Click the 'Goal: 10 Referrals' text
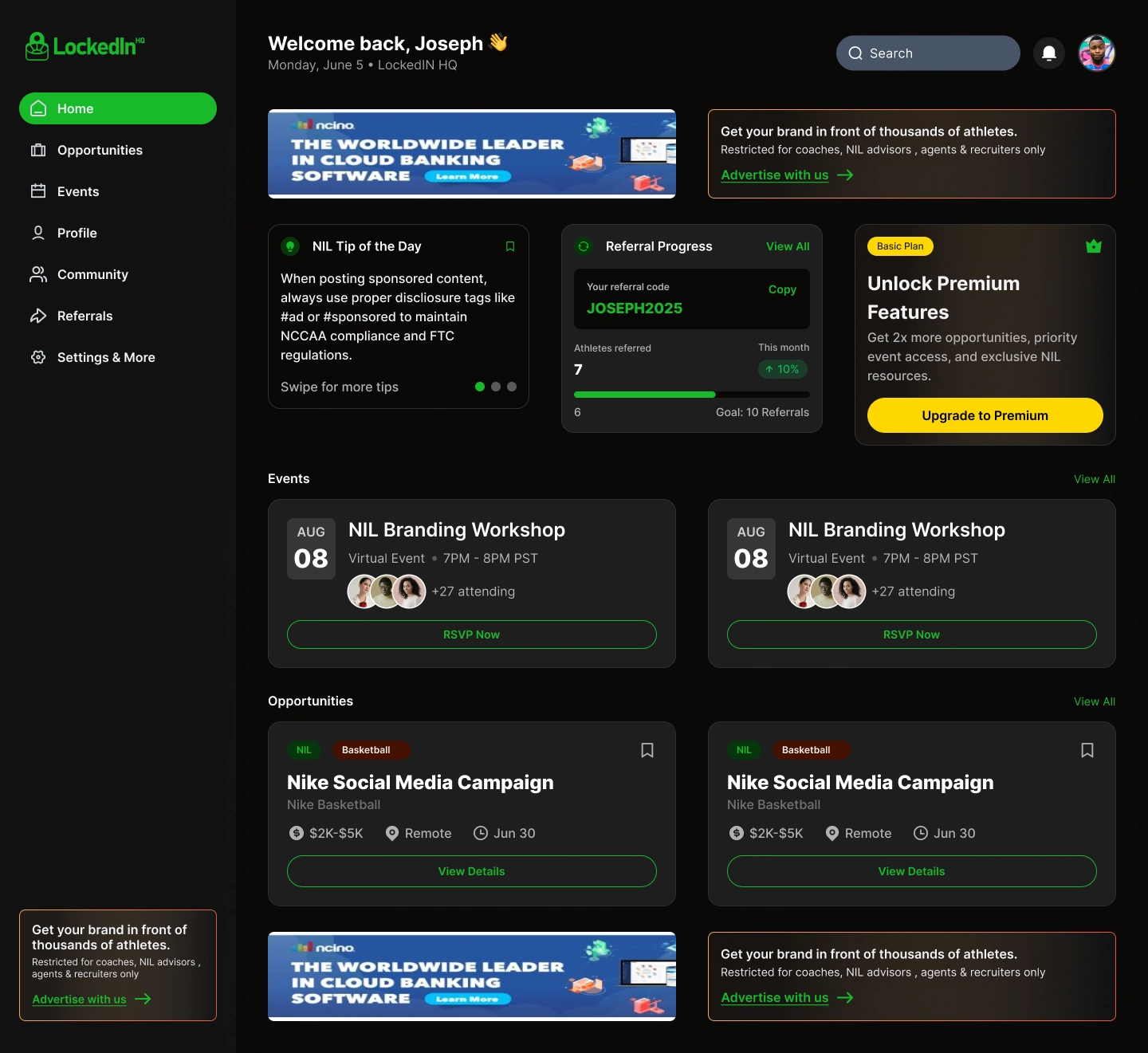Screen dimensions: 1148x1053 click(x=762, y=412)
